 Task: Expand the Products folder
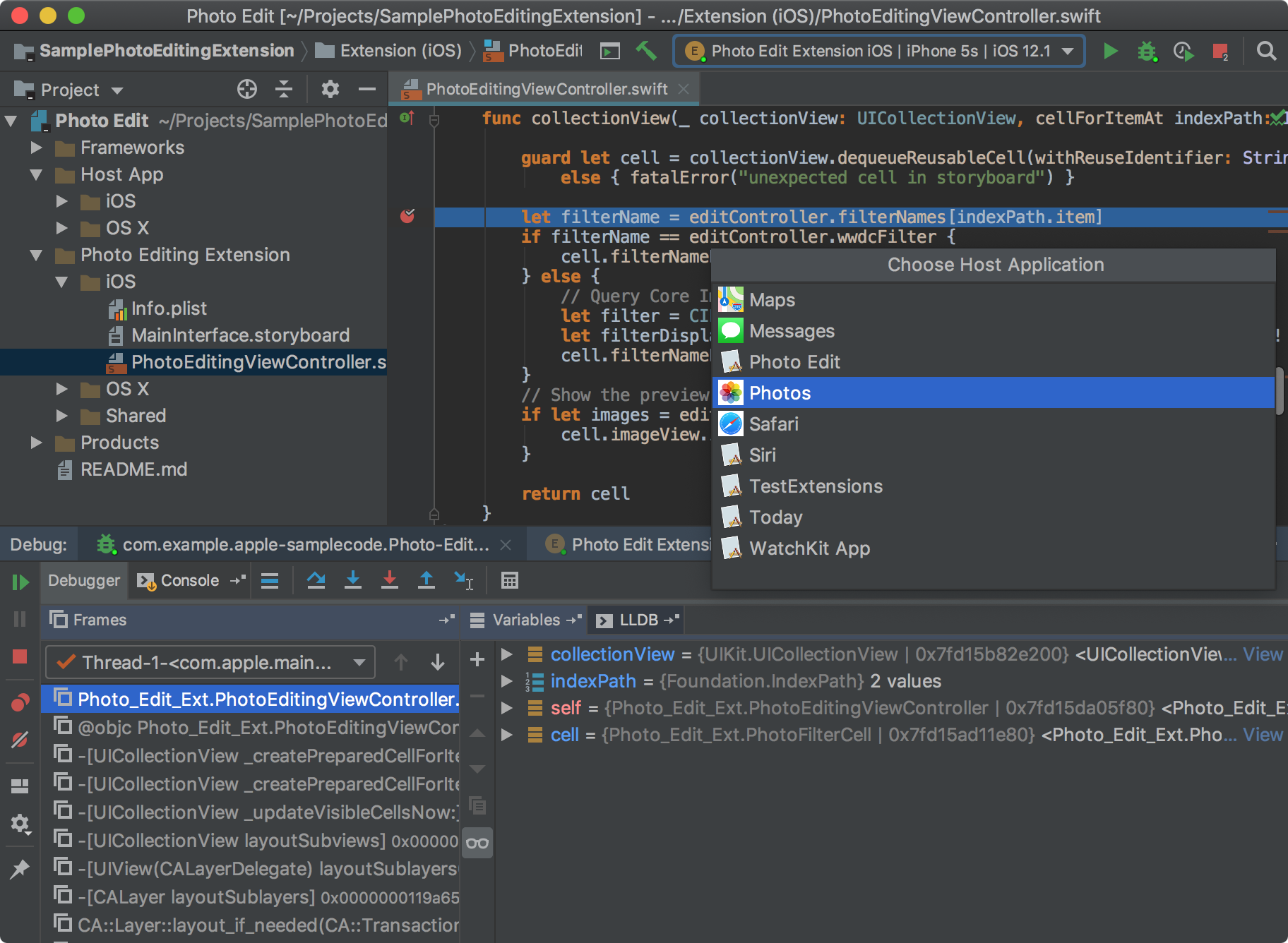coord(37,443)
